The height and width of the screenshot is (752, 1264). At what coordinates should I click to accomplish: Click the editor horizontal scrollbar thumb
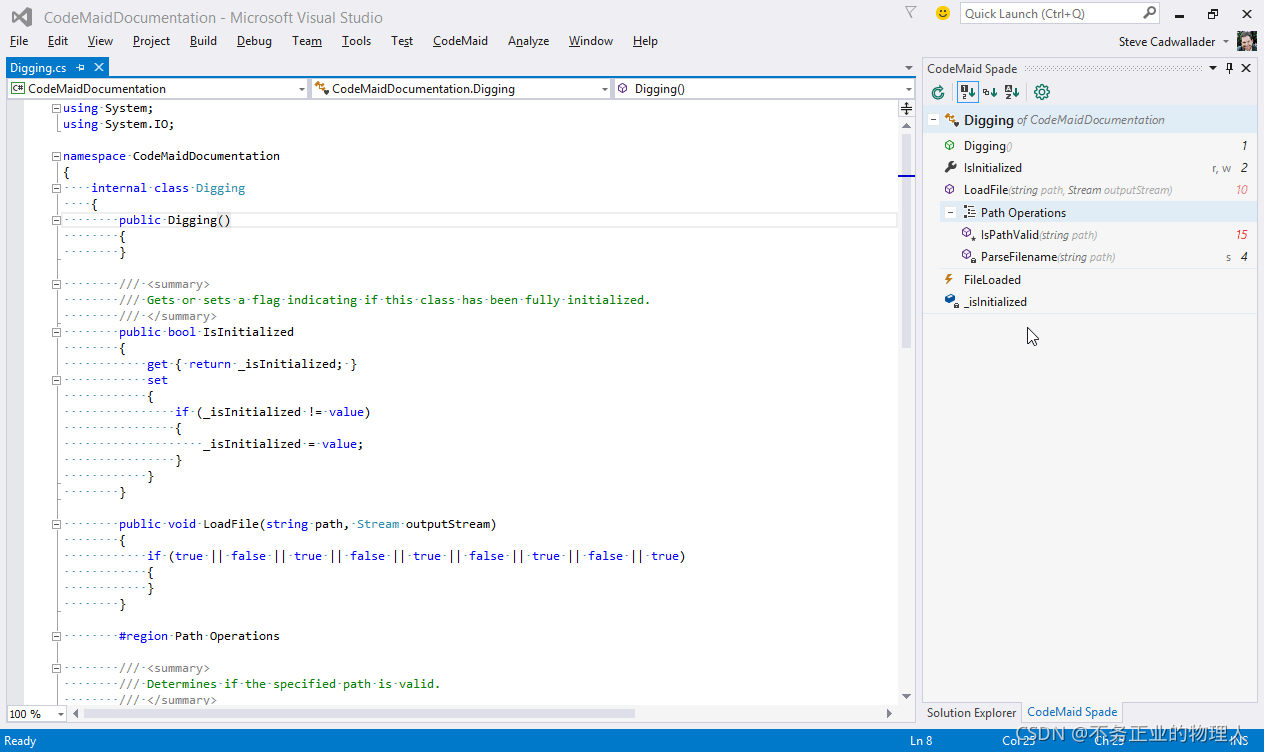click(x=360, y=714)
